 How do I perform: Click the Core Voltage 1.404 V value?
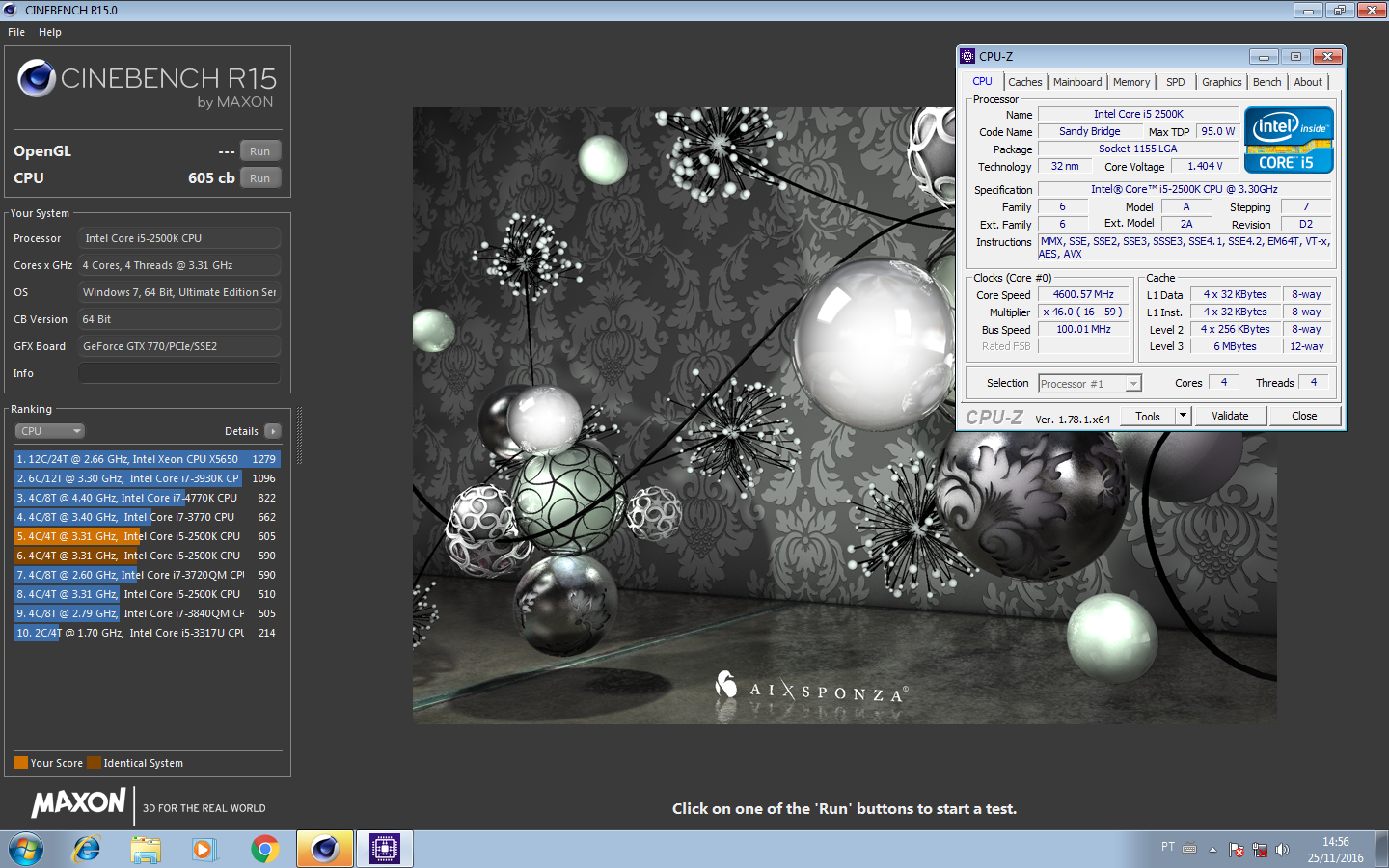pyautogui.click(x=1205, y=166)
